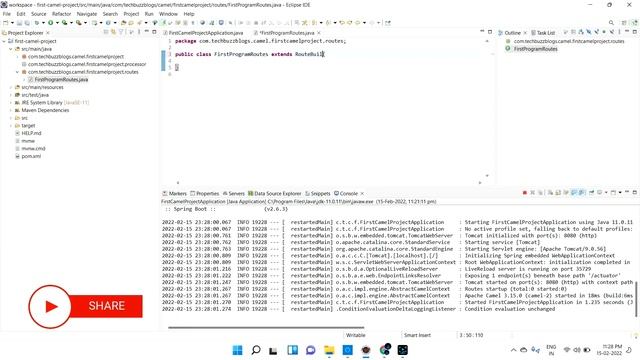Open the Markers view tab
Screen dimensions: 640x360
tap(174, 193)
